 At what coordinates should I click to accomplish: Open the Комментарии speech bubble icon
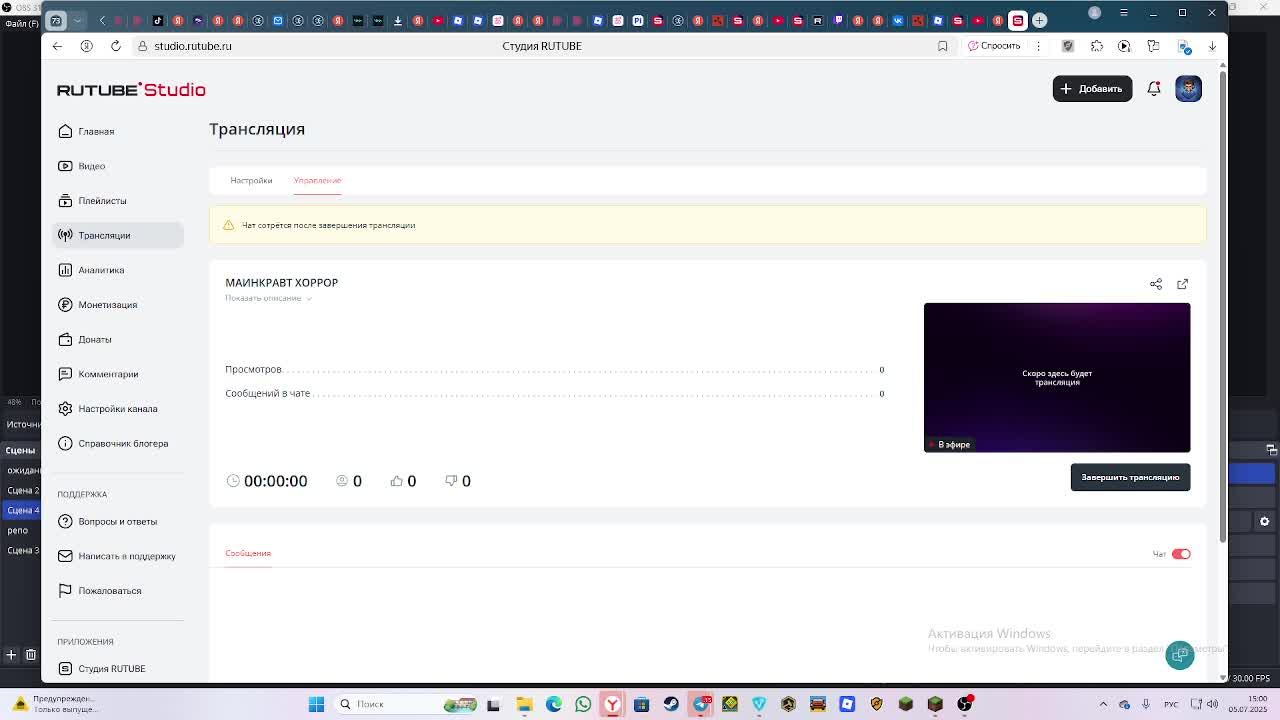(65, 374)
